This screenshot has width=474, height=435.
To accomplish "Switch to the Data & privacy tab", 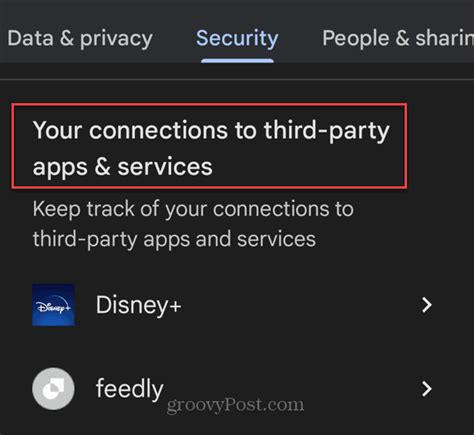I will coord(80,38).
